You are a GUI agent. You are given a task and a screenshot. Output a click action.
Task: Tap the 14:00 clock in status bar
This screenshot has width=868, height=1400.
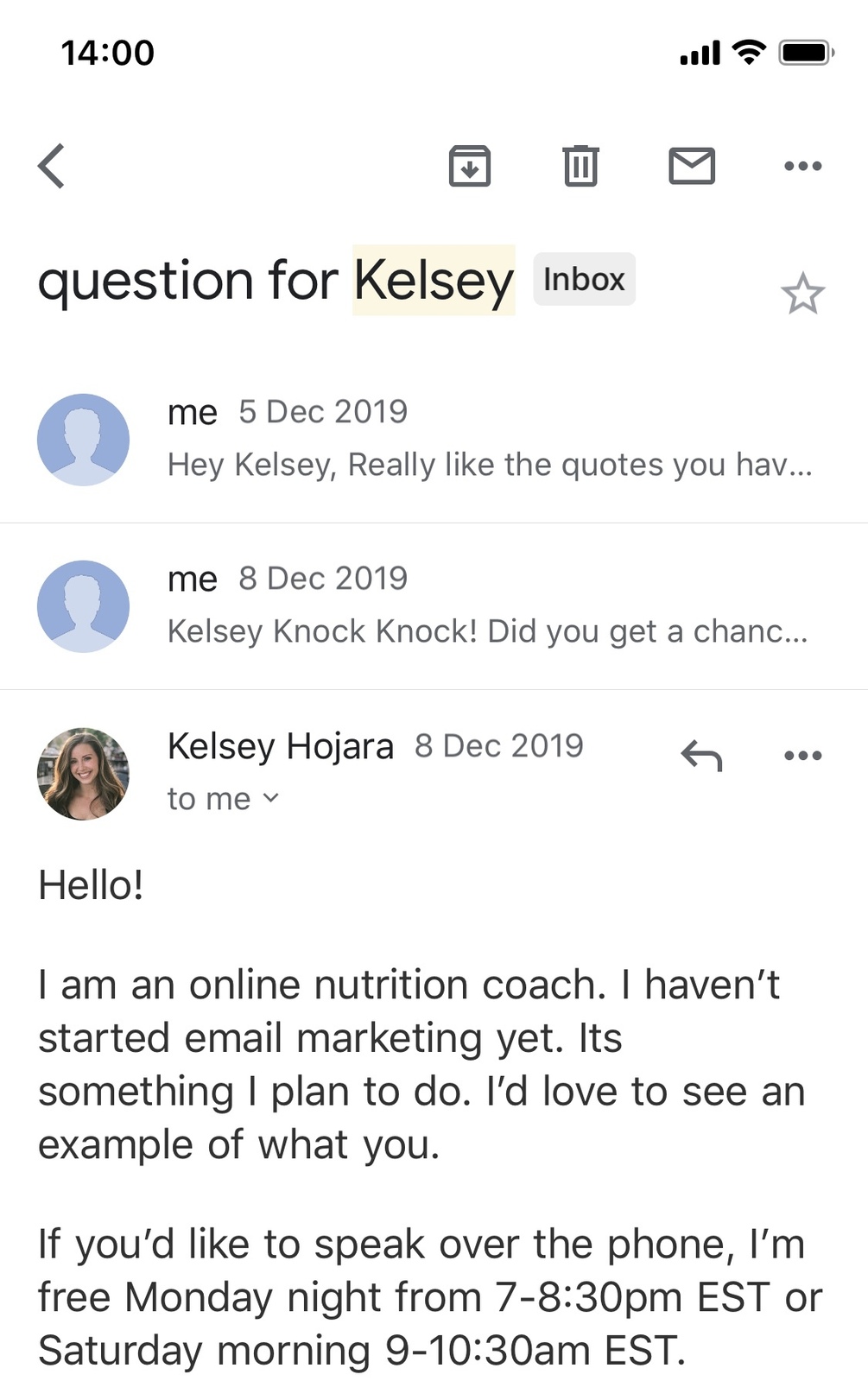click(x=108, y=53)
